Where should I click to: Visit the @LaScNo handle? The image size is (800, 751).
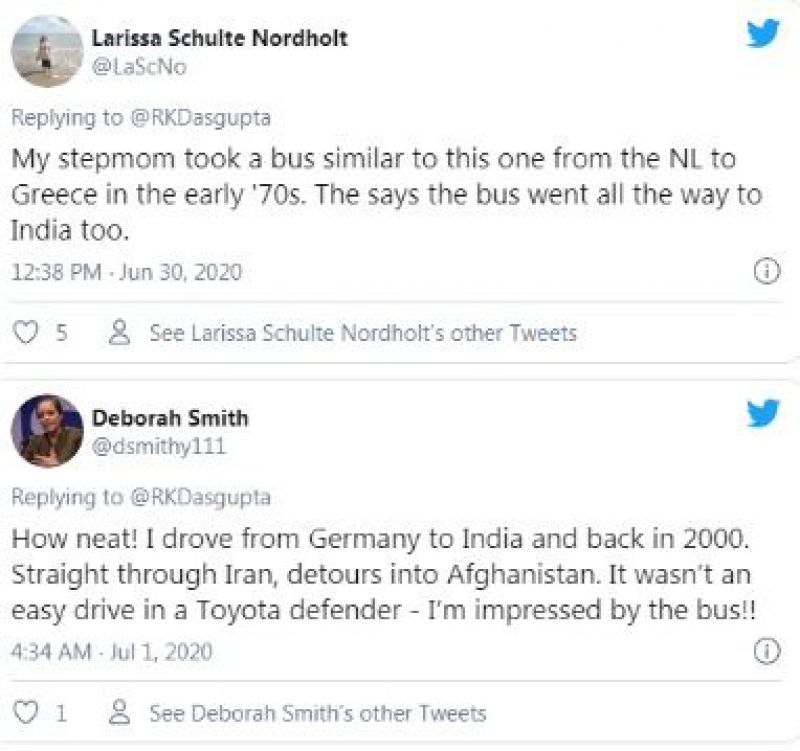(x=139, y=67)
